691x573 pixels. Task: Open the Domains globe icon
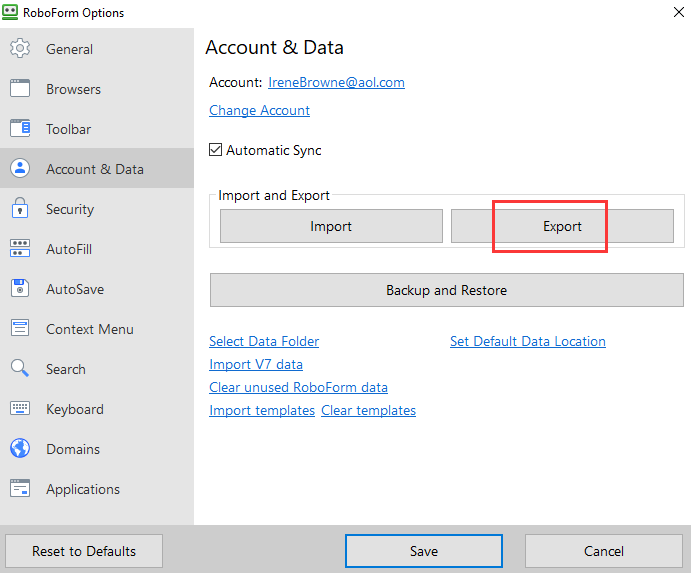tap(20, 449)
